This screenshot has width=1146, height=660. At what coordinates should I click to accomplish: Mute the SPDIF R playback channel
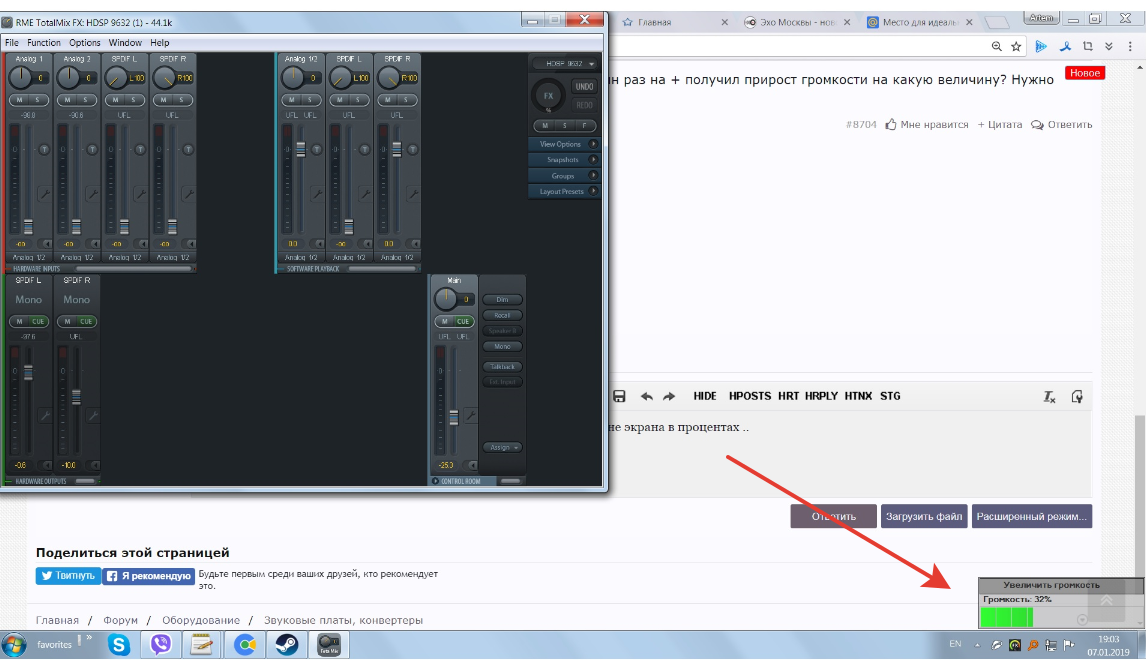point(387,100)
